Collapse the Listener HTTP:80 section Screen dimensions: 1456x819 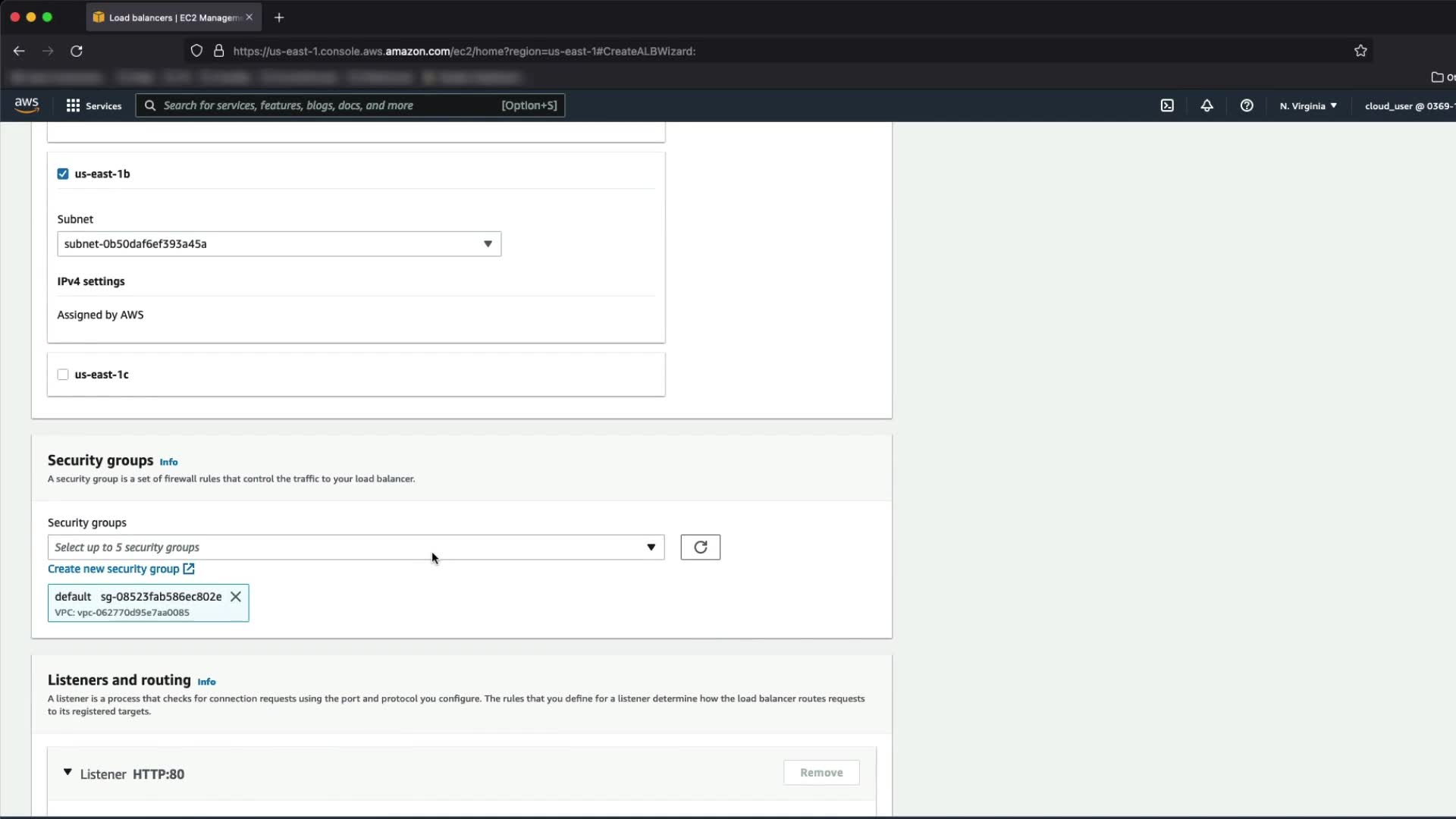pyautogui.click(x=67, y=773)
